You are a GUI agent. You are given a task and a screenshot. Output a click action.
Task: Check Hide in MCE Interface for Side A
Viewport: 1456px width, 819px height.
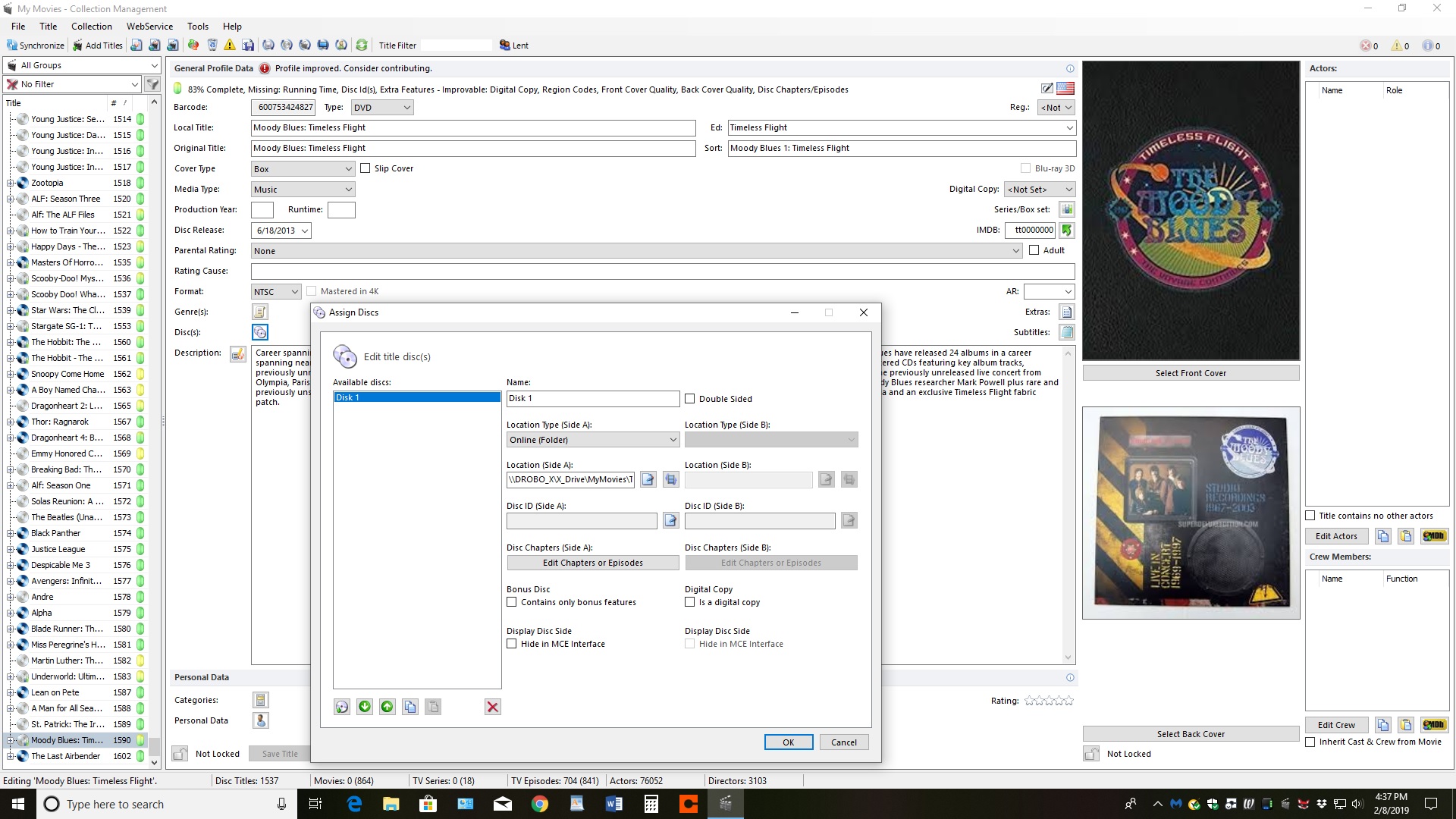(x=512, y=644)
